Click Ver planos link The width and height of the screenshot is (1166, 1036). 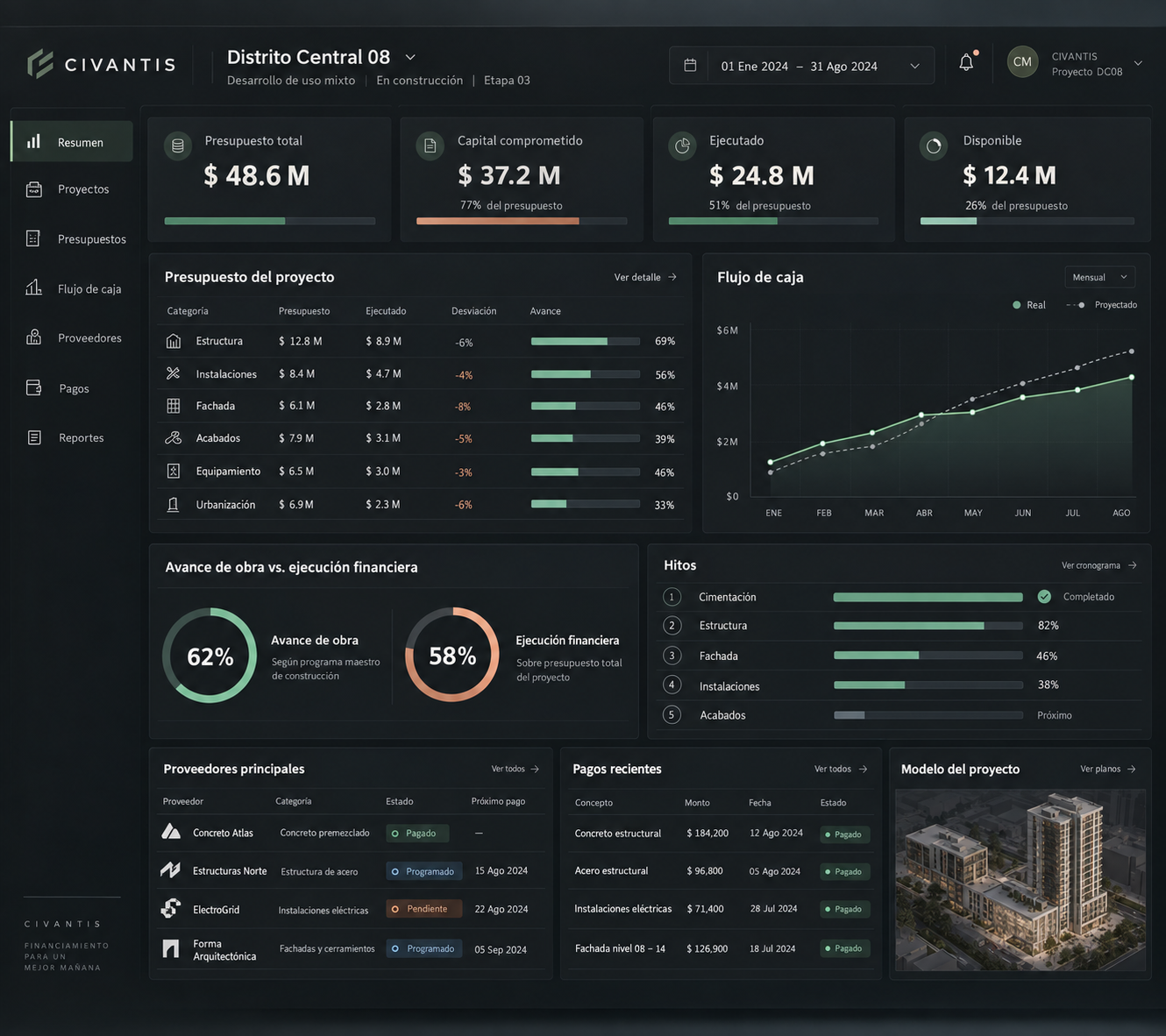(1108, 769)
